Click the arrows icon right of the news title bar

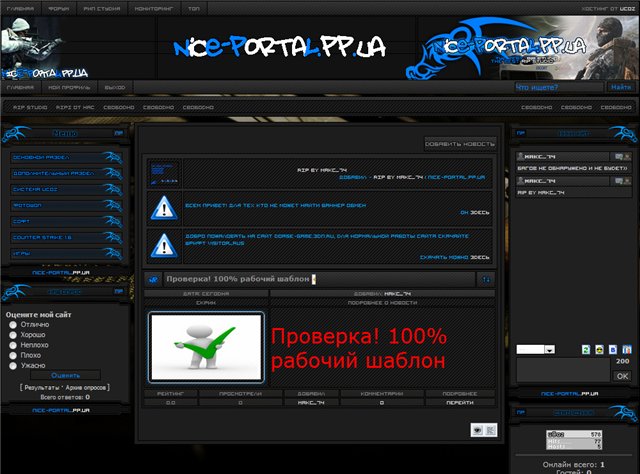coord(486,280)
